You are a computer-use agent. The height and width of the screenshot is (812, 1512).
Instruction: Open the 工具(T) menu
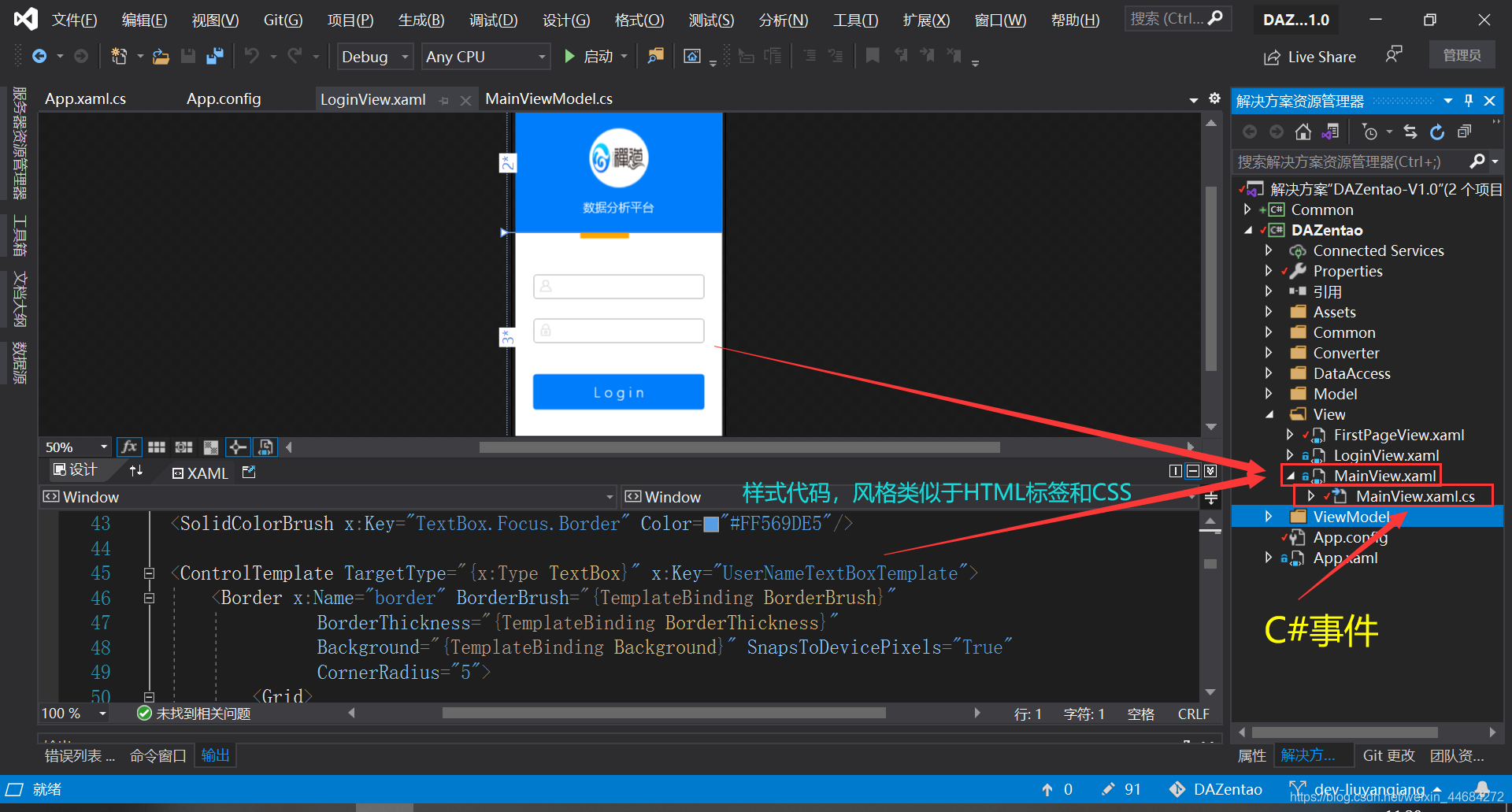click(x=856, y=20)
